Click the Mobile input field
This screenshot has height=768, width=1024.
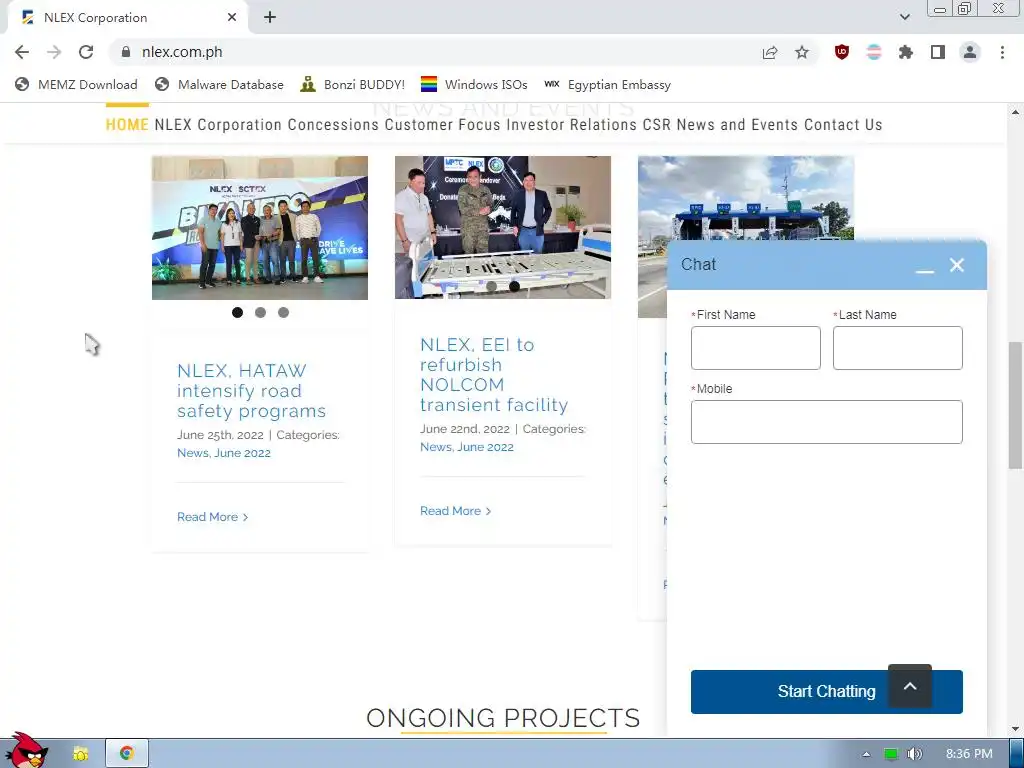[827, 422]
